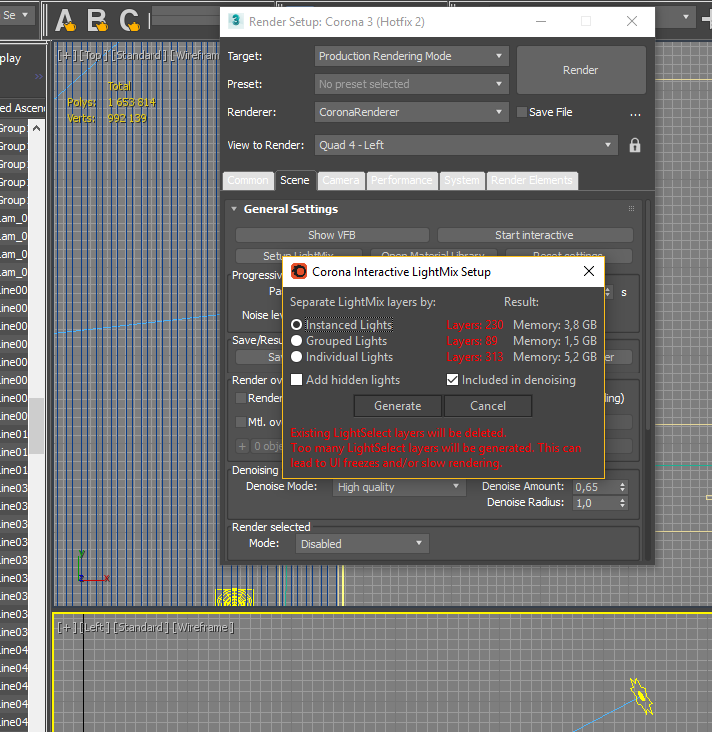Click the [Top] viewport label

[x=94, y=56]
